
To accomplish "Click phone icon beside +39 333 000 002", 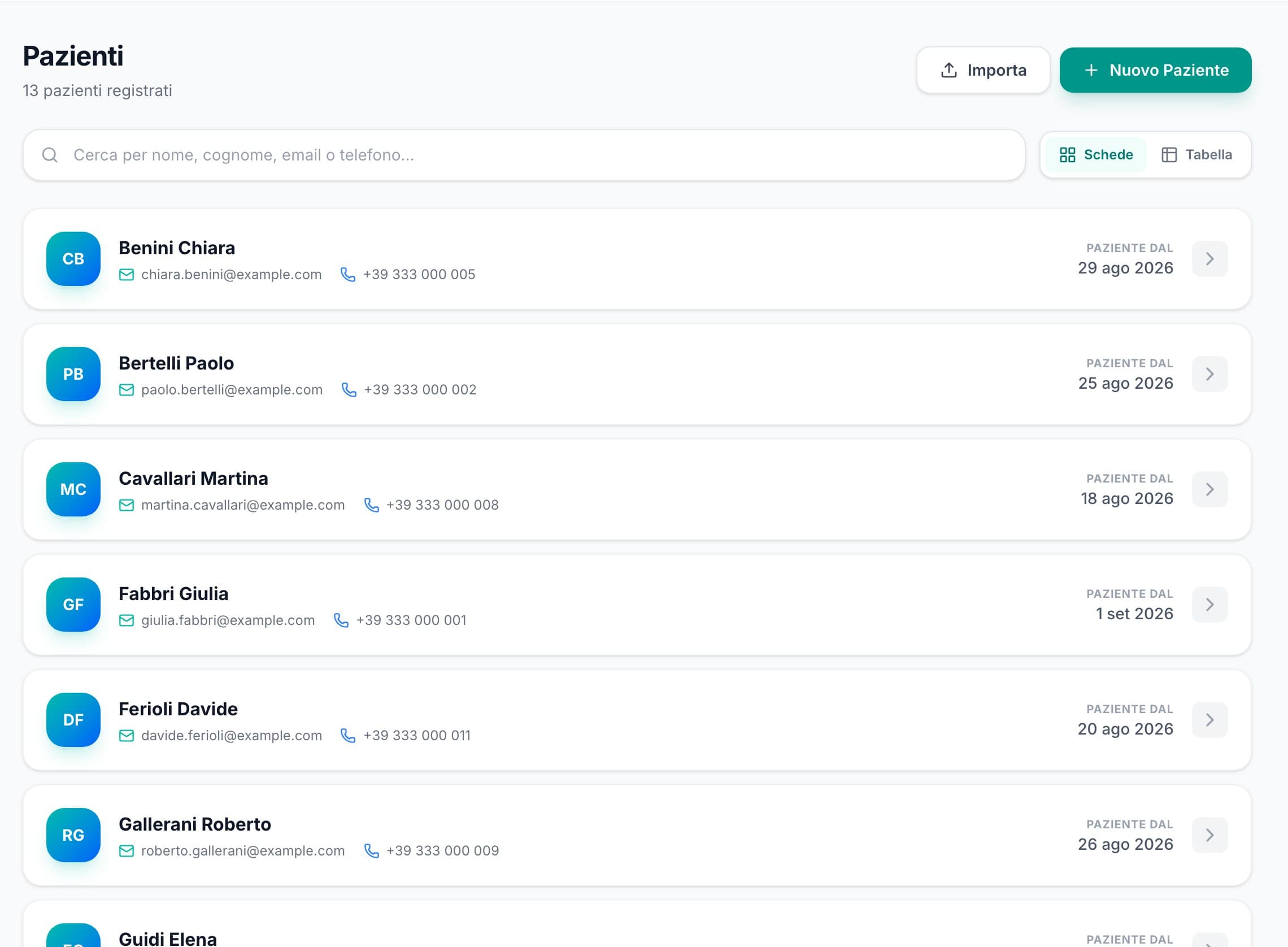I will click(x=349, y=390).
